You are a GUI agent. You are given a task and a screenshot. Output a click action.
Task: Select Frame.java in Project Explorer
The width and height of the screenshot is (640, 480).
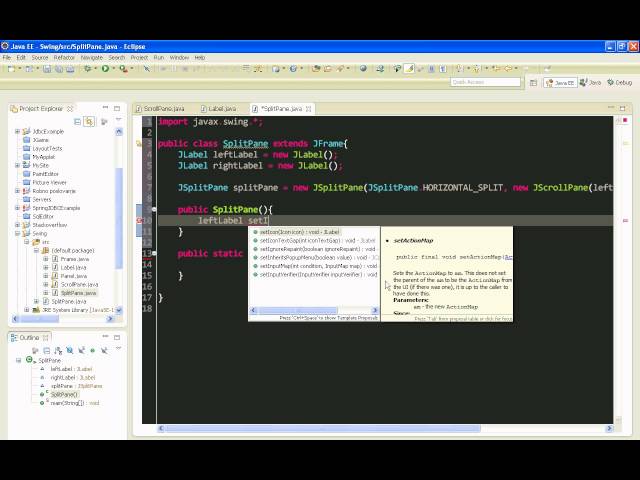tap(71, 259)
